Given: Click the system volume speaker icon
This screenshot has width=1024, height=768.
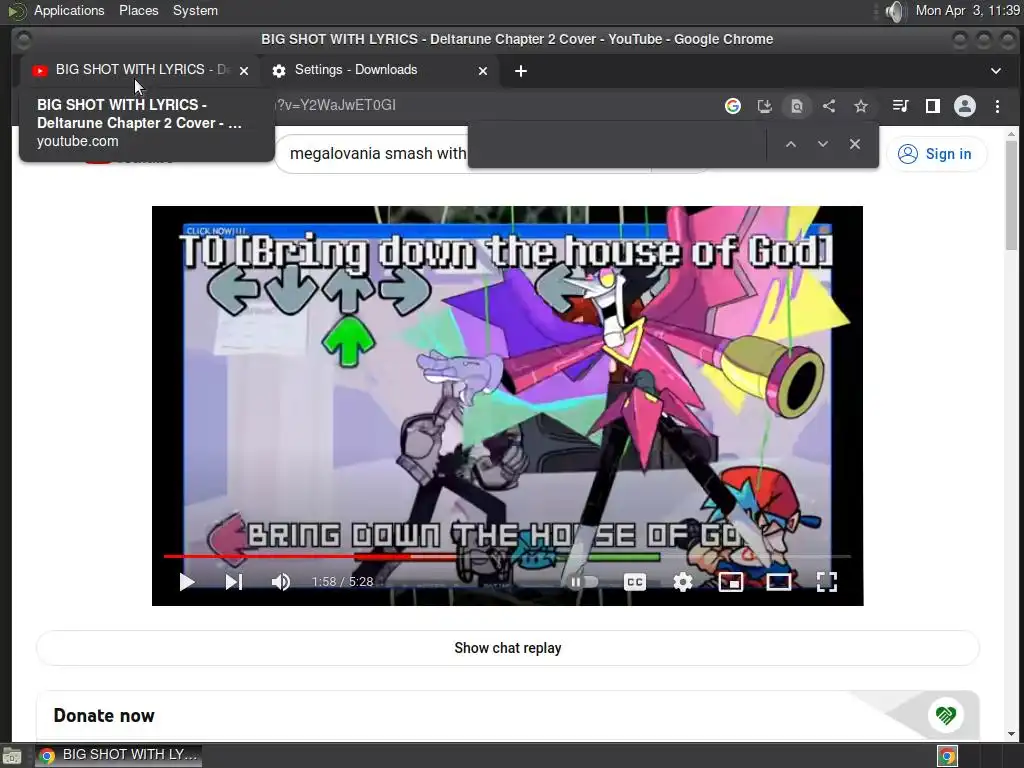Looking at the screenshot, I should [x=895, y=11].
